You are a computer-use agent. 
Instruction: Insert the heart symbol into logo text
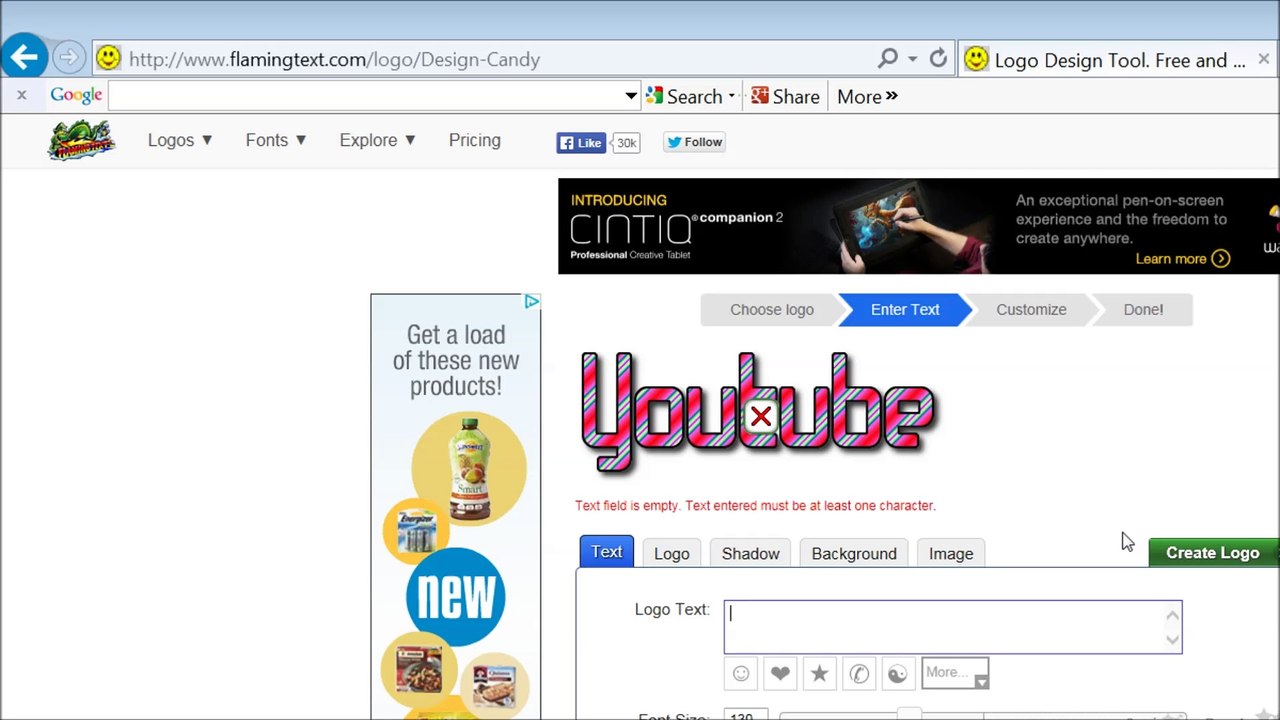tap(780, 673)
